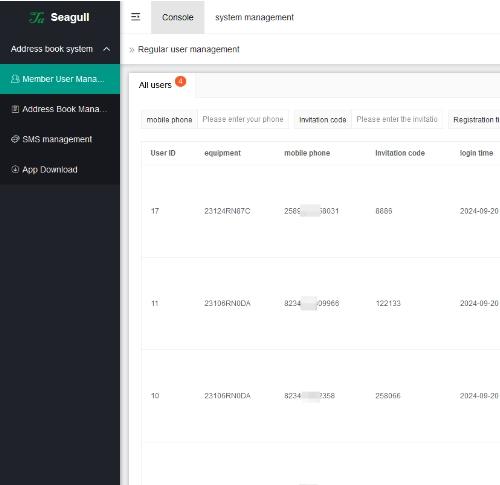Focus the invitation code search field
Image resolution: width=500 pixels, height=485 pixels.
coord(397,119)
